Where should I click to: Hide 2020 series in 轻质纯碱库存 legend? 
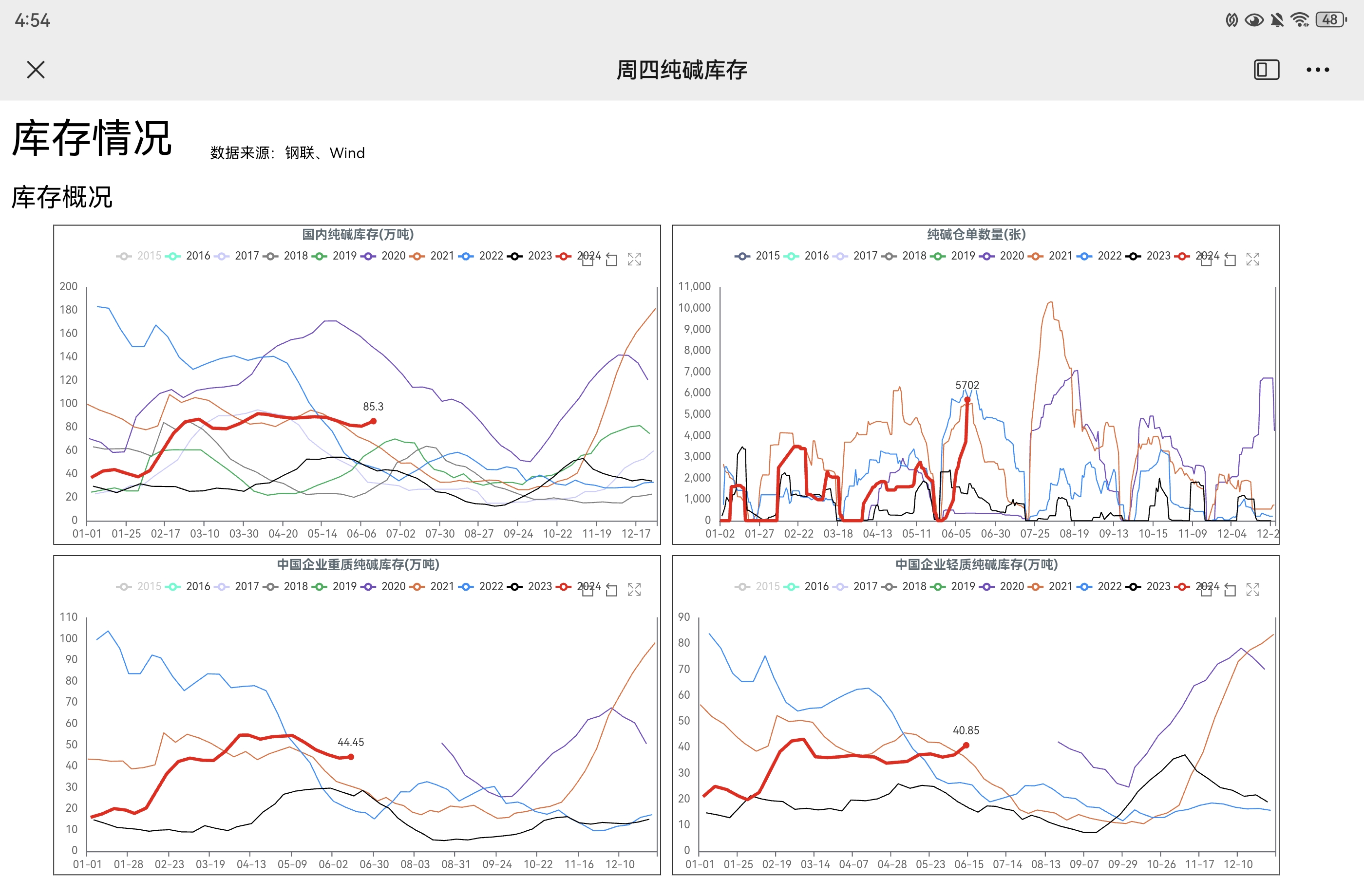[x=1001, y=587]
